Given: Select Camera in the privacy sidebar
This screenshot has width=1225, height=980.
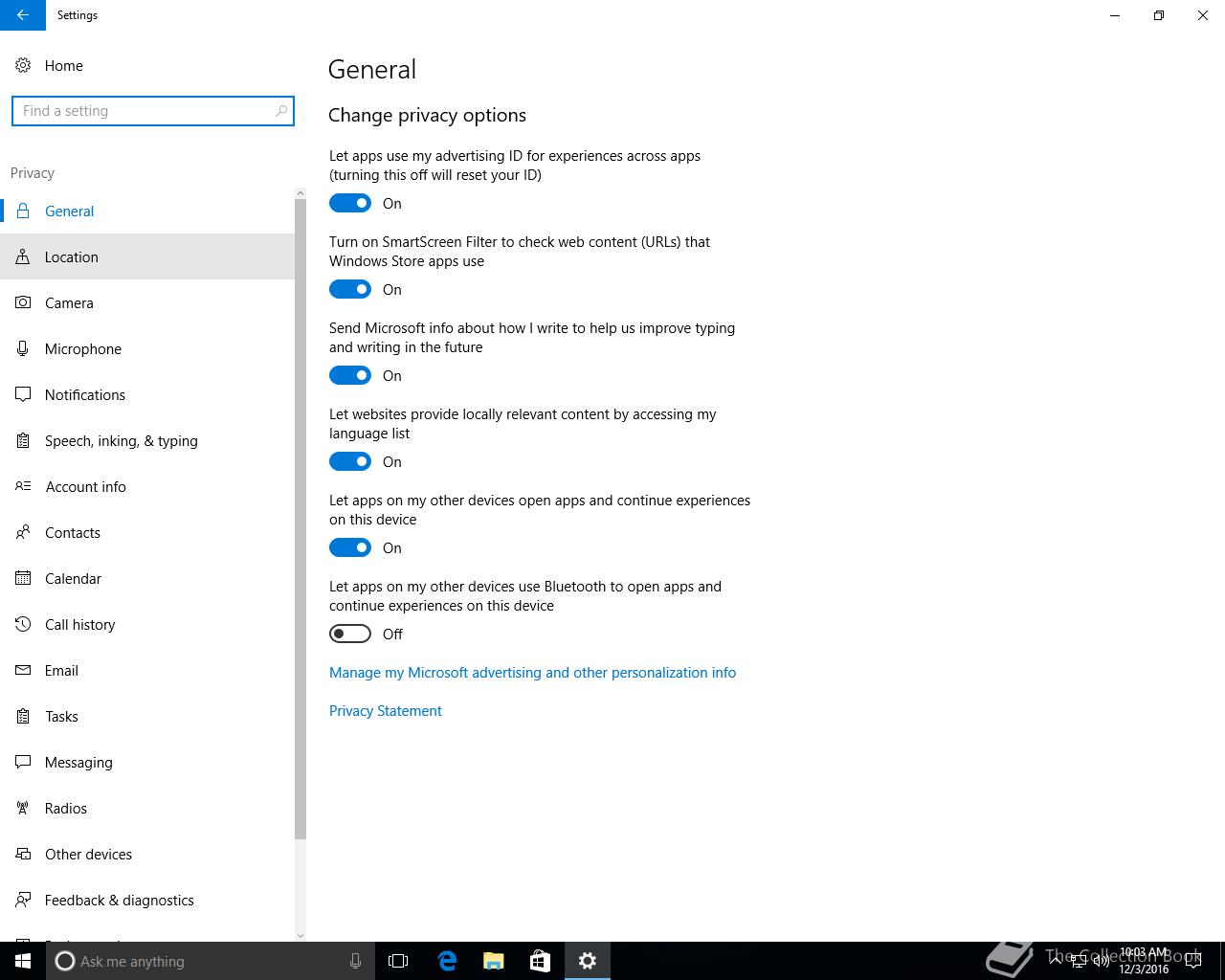Looking at the screenshot, I should 147,302.
